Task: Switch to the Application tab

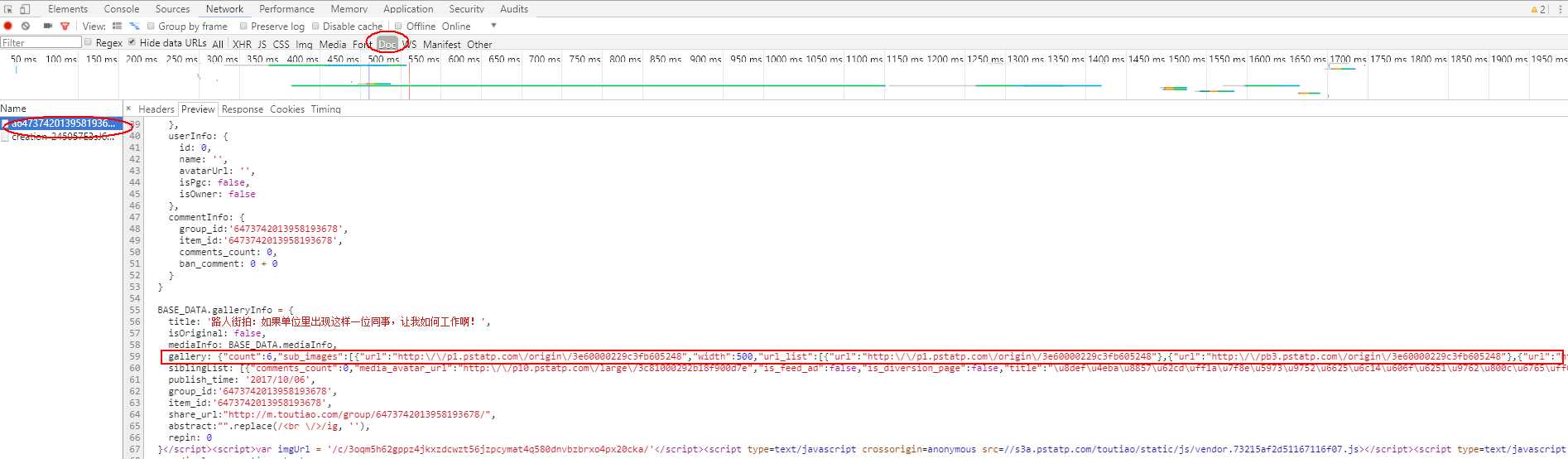Action: [408, 9]
